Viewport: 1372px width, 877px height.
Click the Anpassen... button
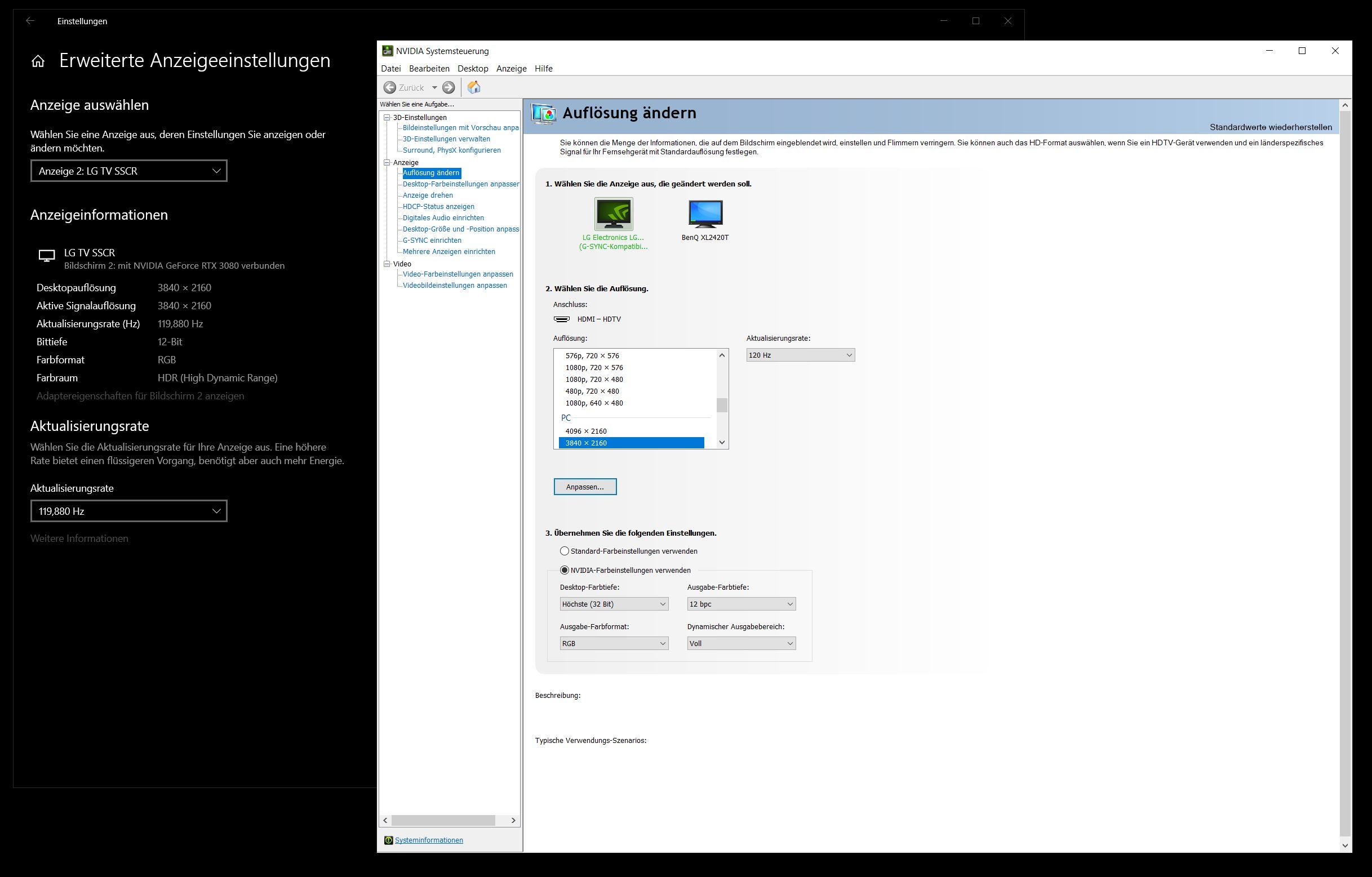pyautogui.click(x=585, y=487)
